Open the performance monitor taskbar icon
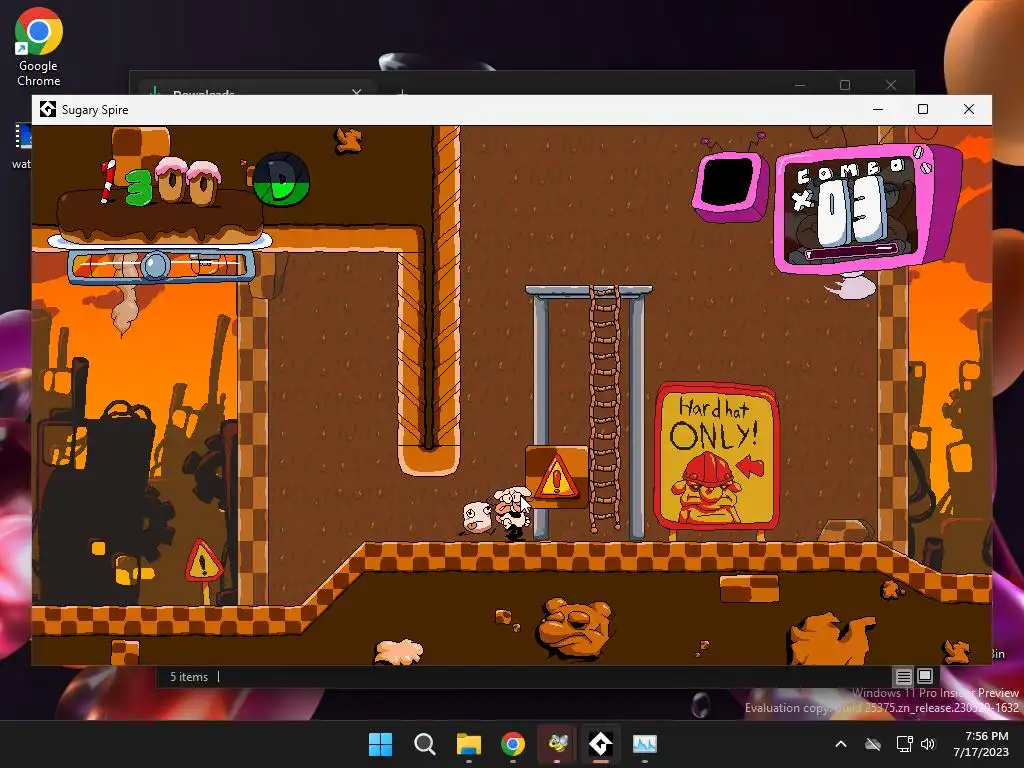This screenshot has height=768, width=1024. pos(645,744)
